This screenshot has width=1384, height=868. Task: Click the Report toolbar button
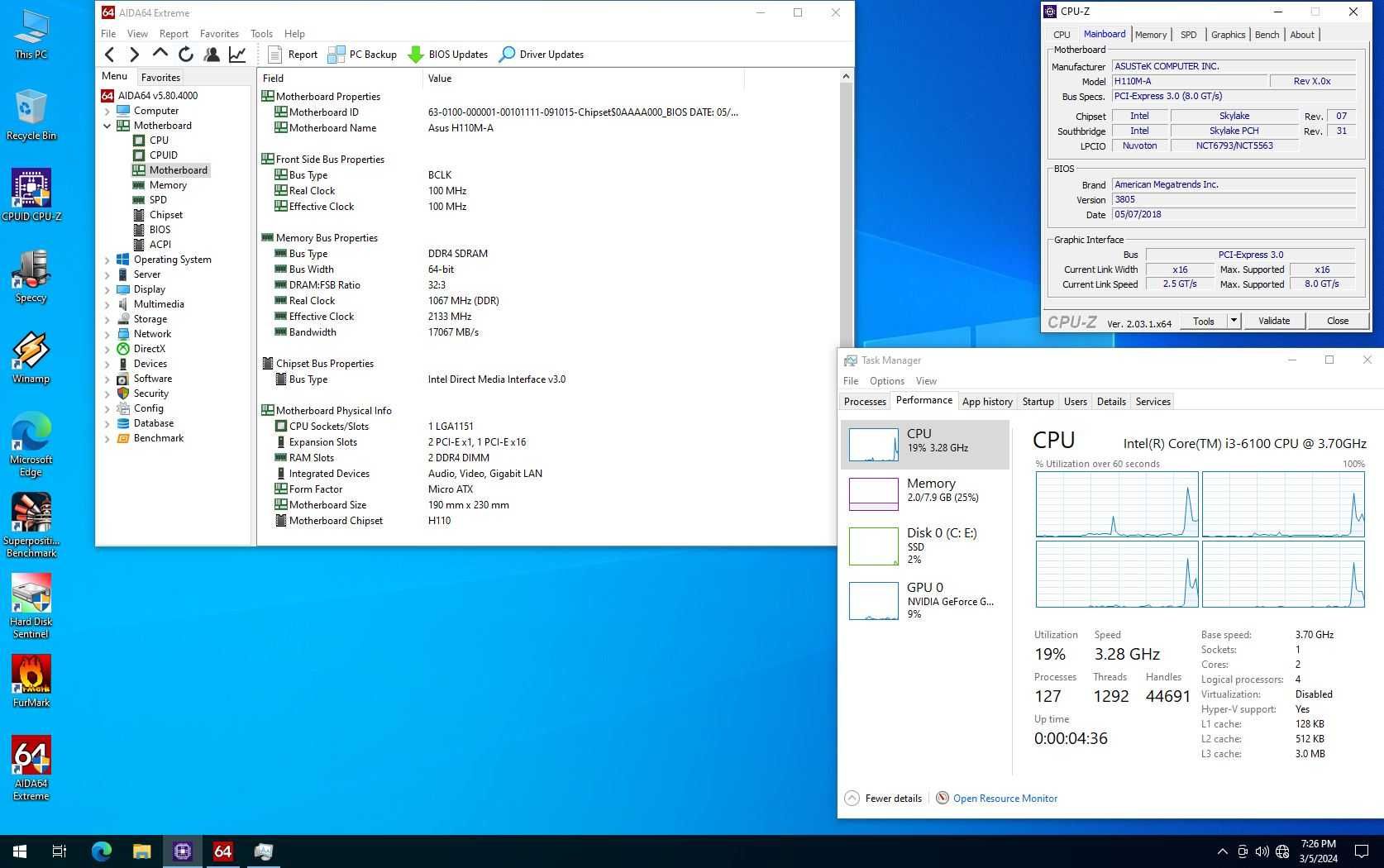pos(293,55)
